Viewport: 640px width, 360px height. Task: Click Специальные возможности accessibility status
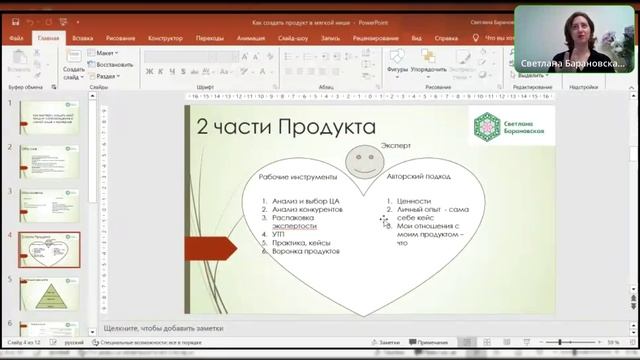(147, 342)
